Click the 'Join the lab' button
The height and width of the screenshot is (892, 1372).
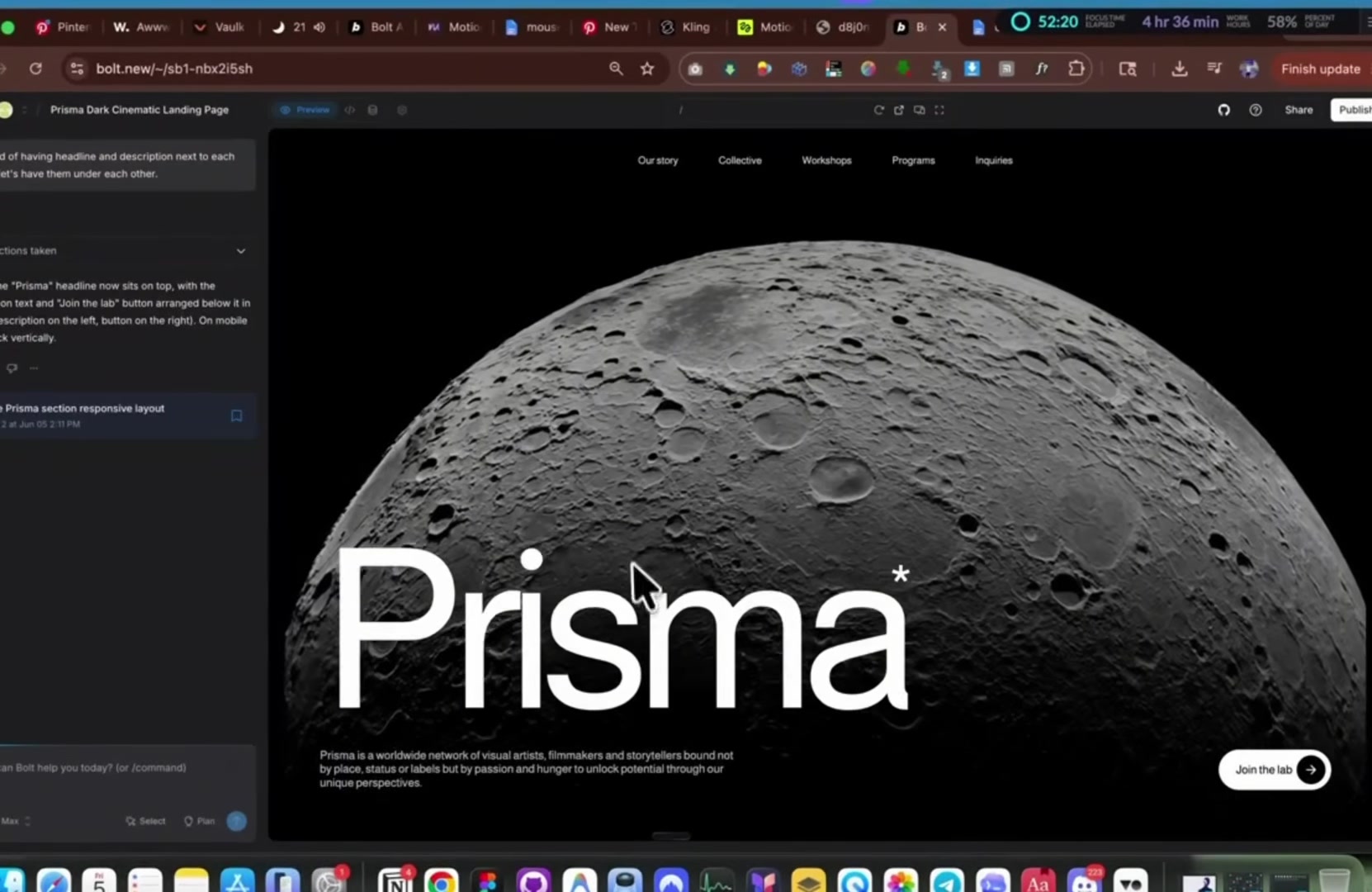[1275, 770]
